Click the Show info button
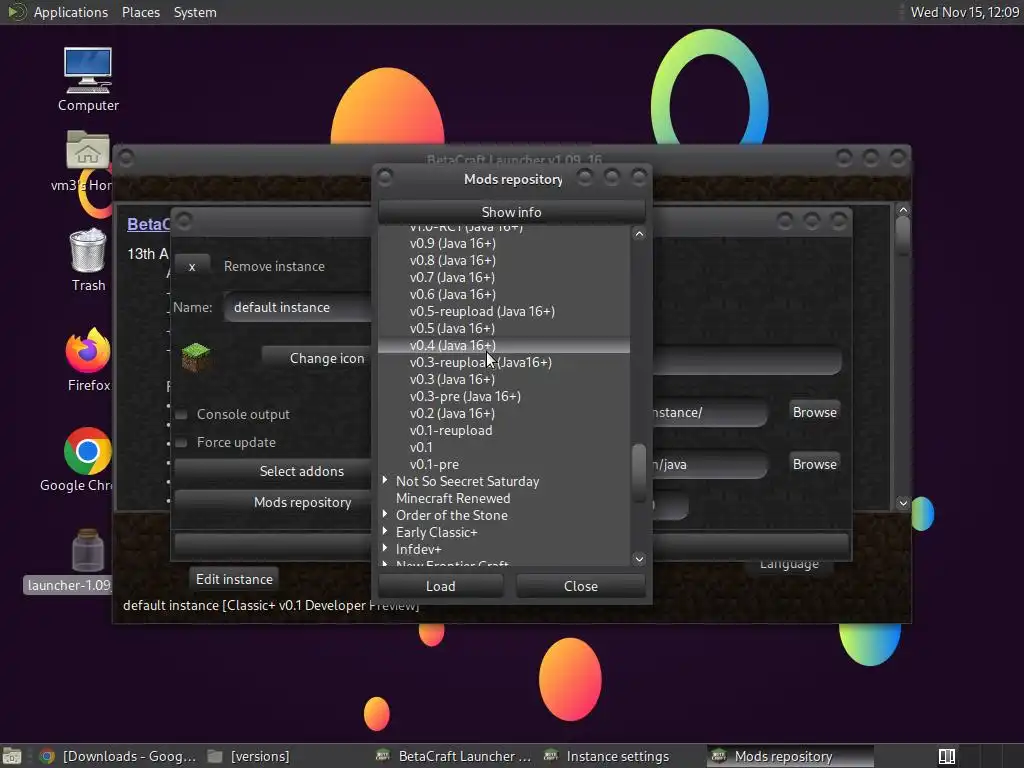This screenshot has width=1024, height=768. click(x=511, y=212)
